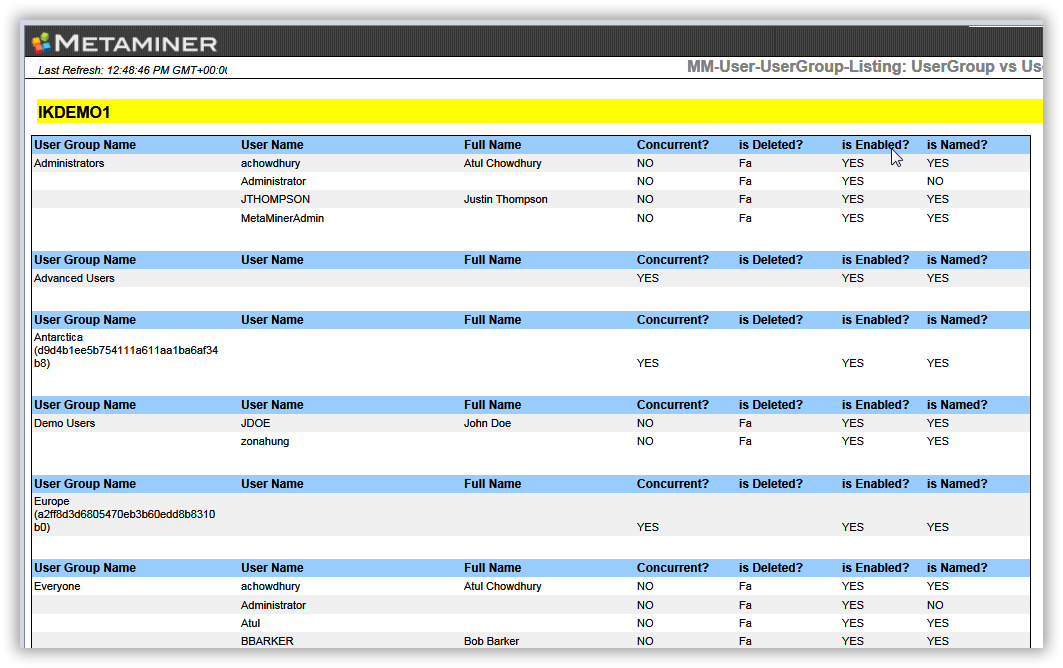Screen dimensions: 1063x668
Task: Click NO named value for Administrator in Everyone
Action: pos(935,605)
